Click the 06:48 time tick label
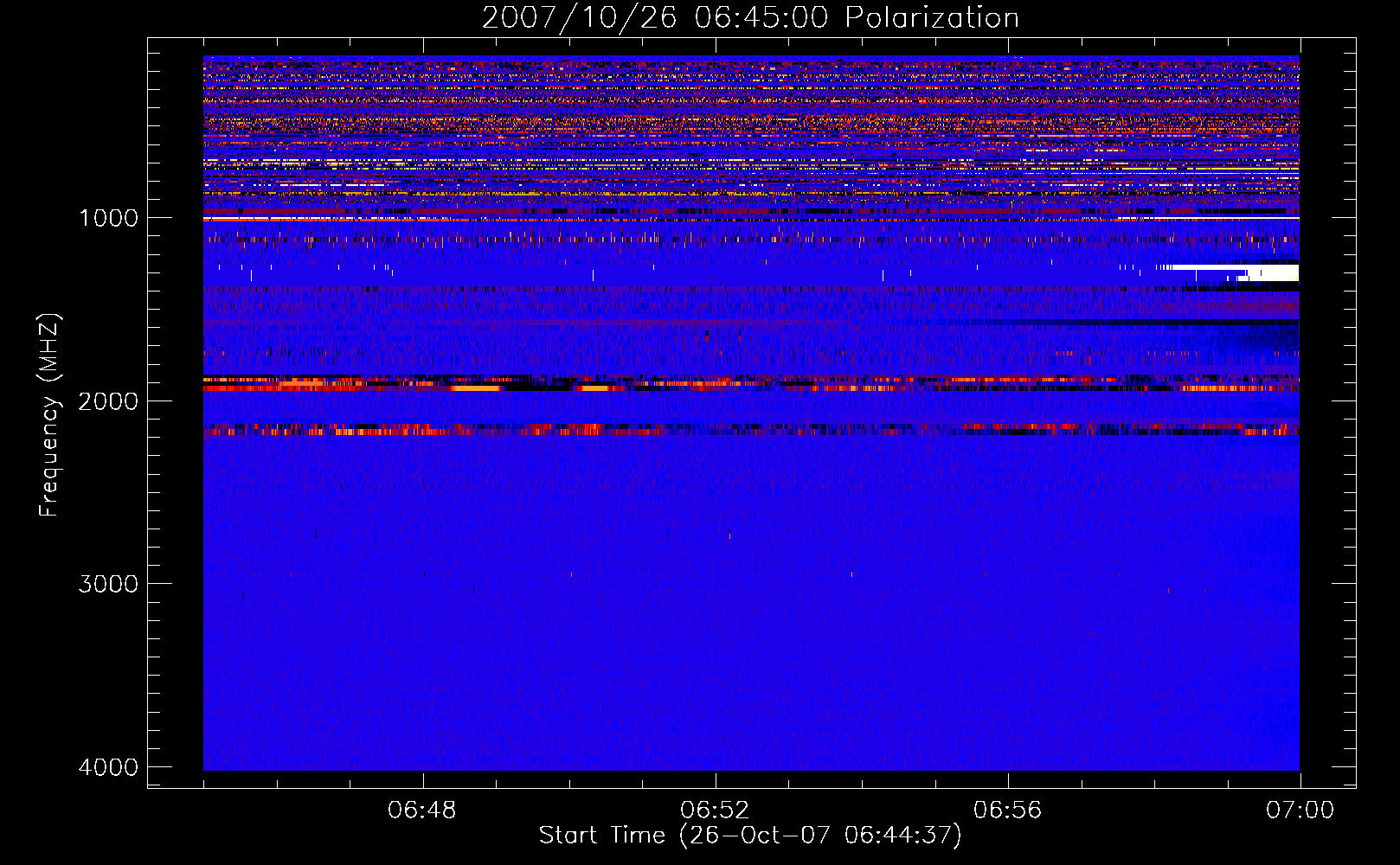The image size is (1400, 865). (422, 811)
